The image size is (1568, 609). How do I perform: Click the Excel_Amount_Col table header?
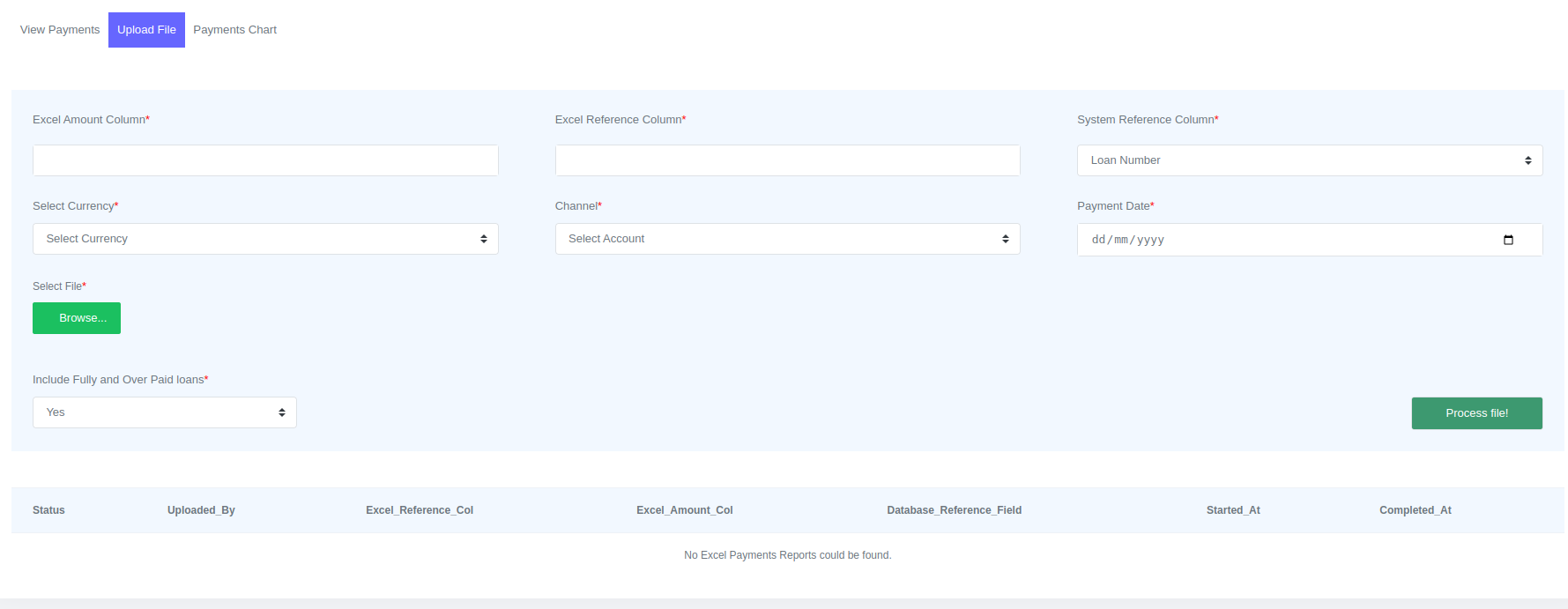684,510
